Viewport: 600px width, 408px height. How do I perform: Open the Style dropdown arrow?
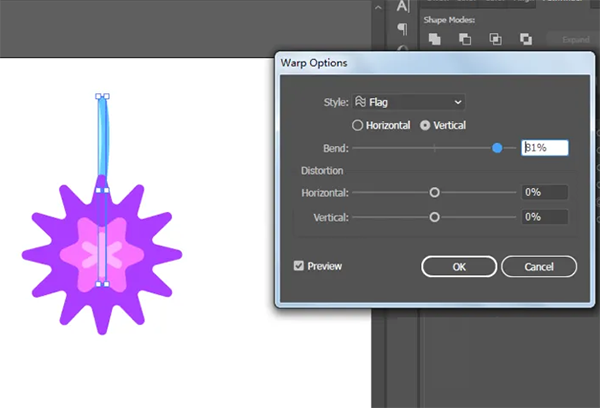(x=458, y=102)
